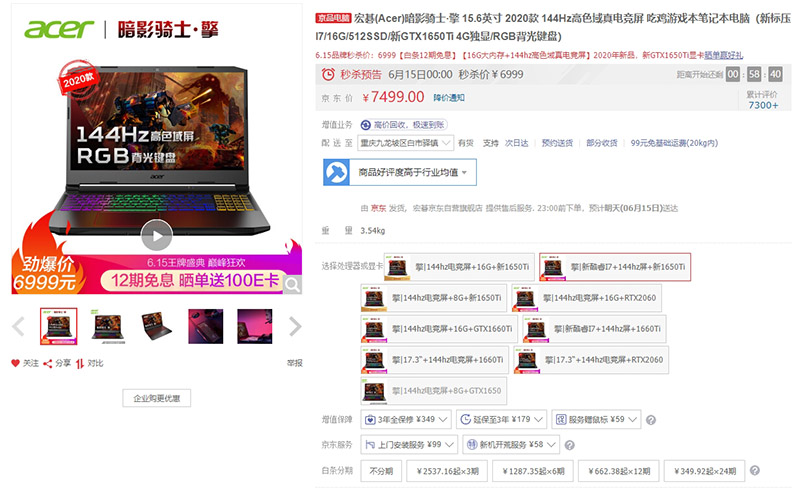Select the fifth pink-lit laptop thumbnail
This screenshot has height=489, width=800.
[255, 326]
